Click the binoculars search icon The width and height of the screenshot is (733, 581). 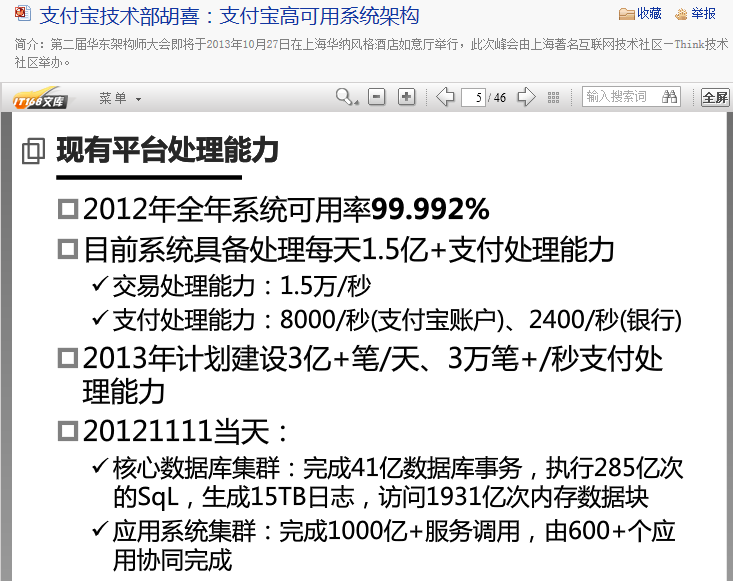click(x=669, y=97)
